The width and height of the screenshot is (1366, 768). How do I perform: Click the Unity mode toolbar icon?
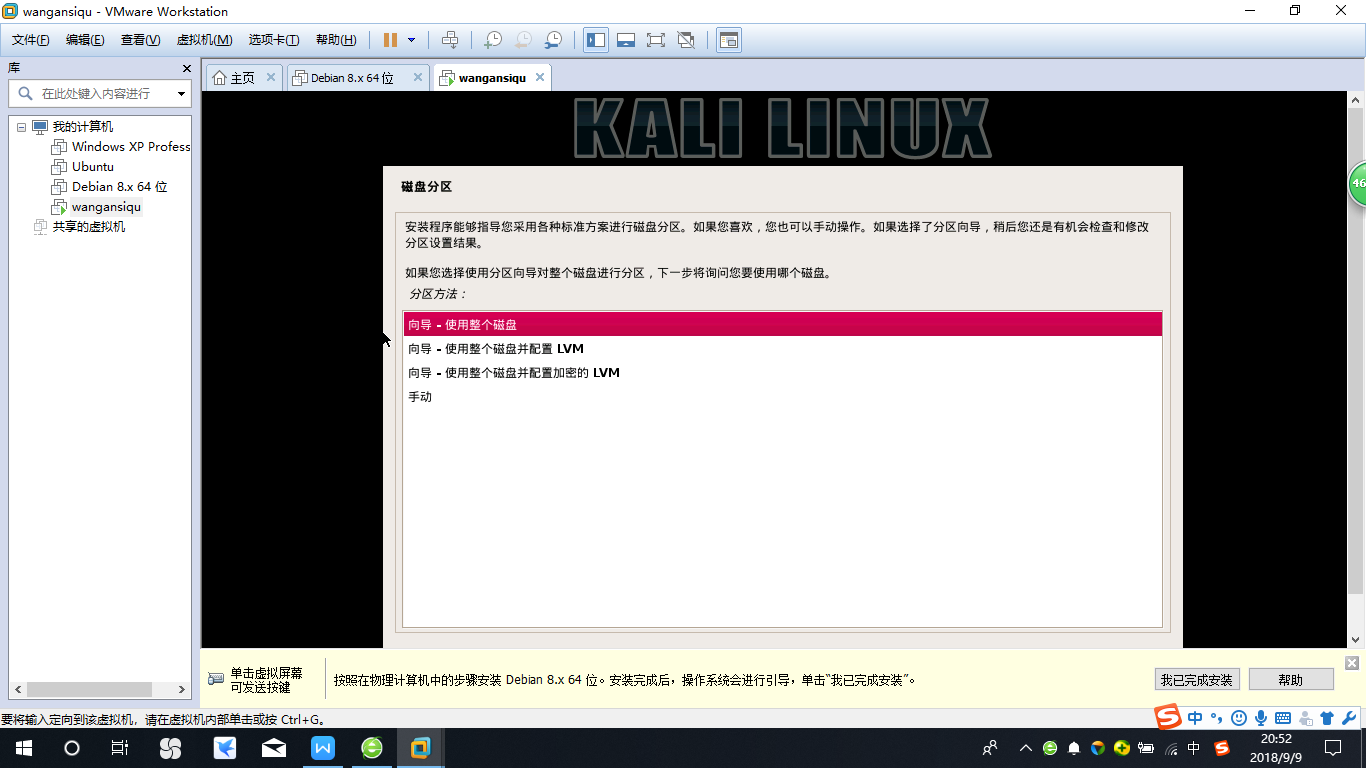(x=686, y=40)
